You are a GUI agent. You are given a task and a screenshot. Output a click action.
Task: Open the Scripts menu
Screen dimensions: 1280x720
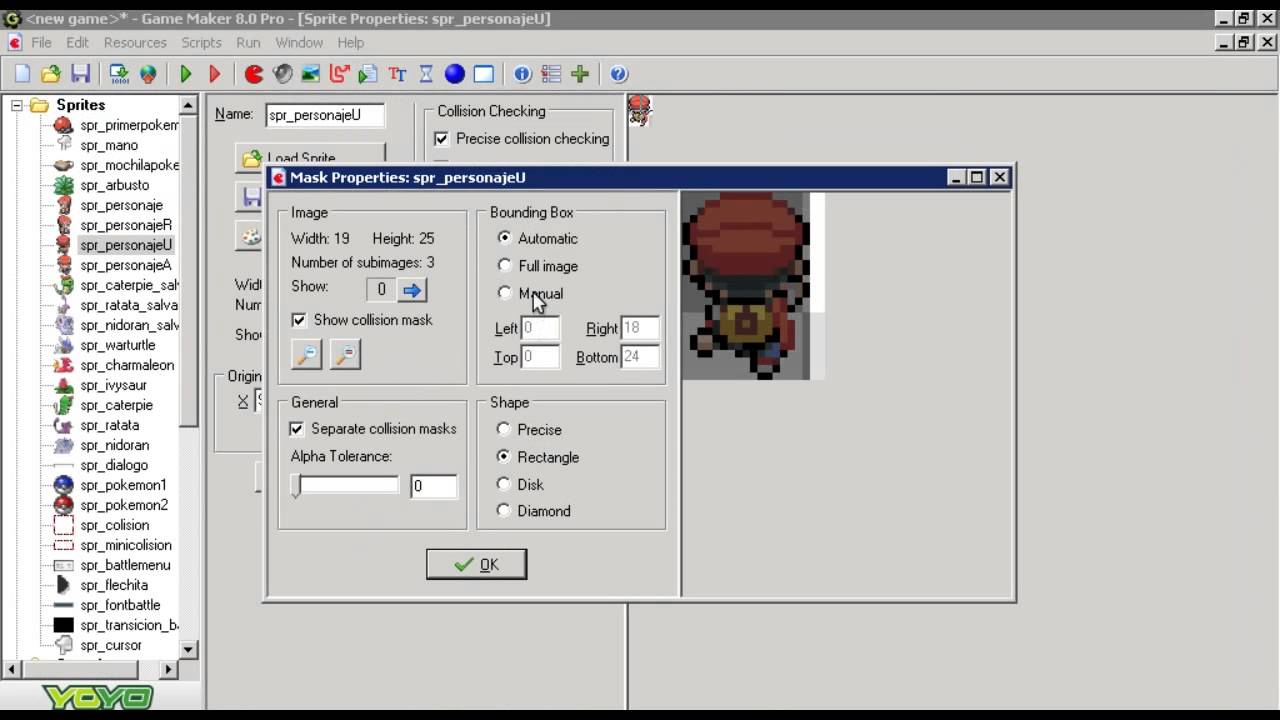(x=201, y=43)
